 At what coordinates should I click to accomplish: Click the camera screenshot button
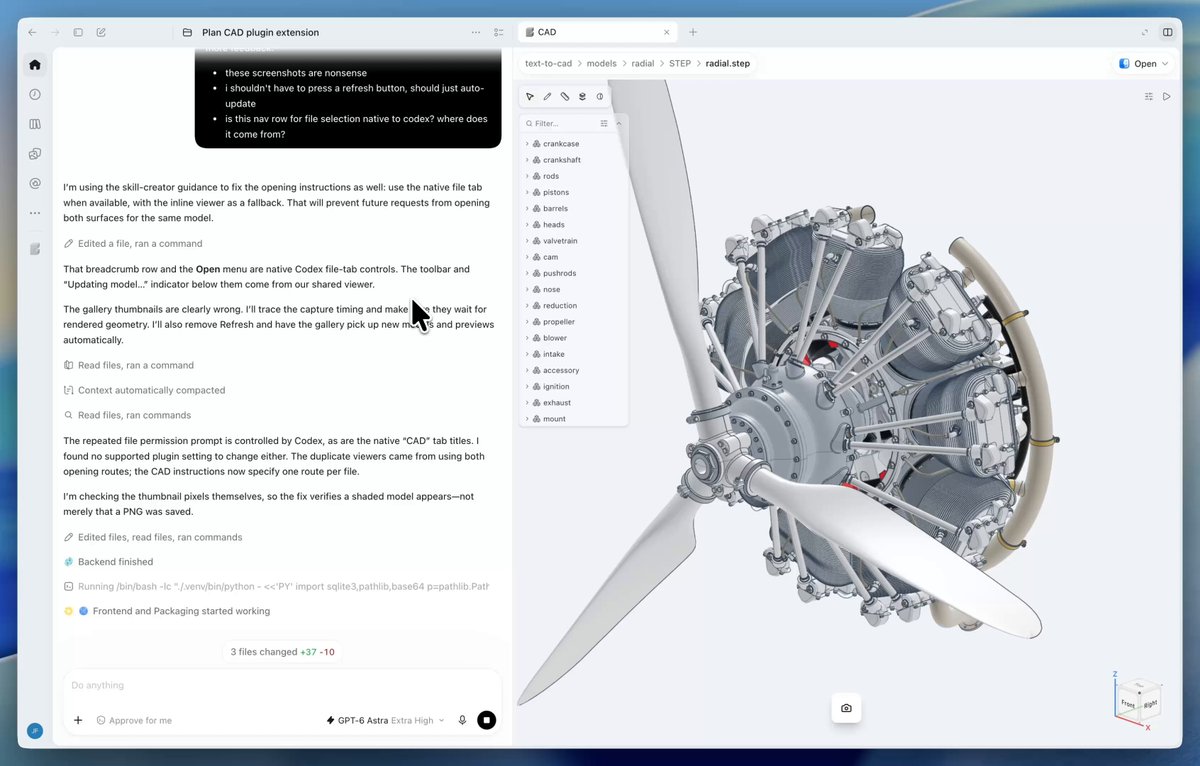(846, 708)
